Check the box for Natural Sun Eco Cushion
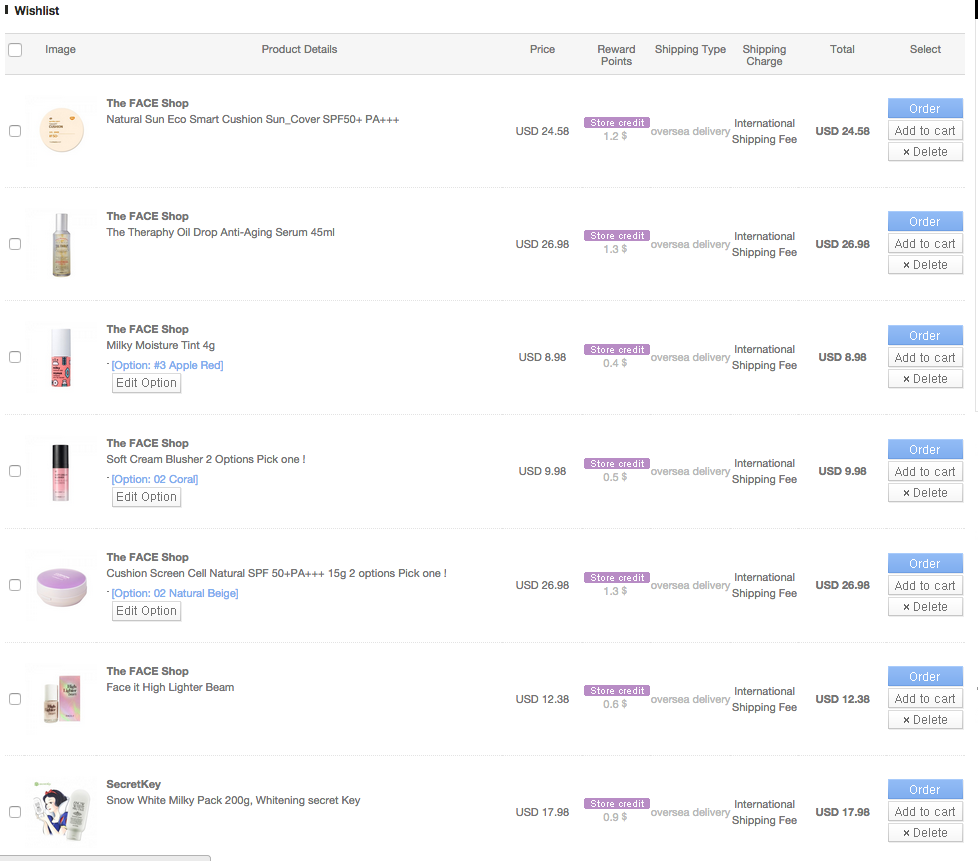 [15, 131]
